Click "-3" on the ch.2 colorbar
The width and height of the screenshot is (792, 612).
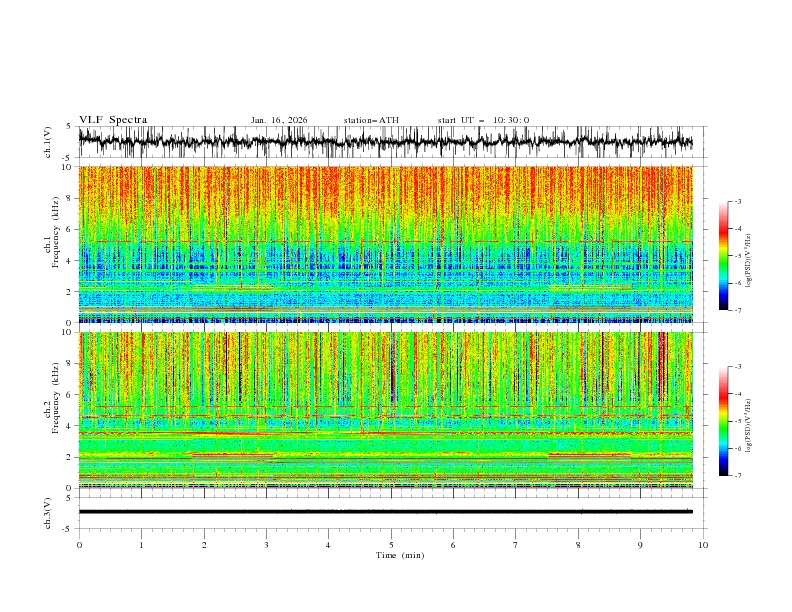[738, 367]
